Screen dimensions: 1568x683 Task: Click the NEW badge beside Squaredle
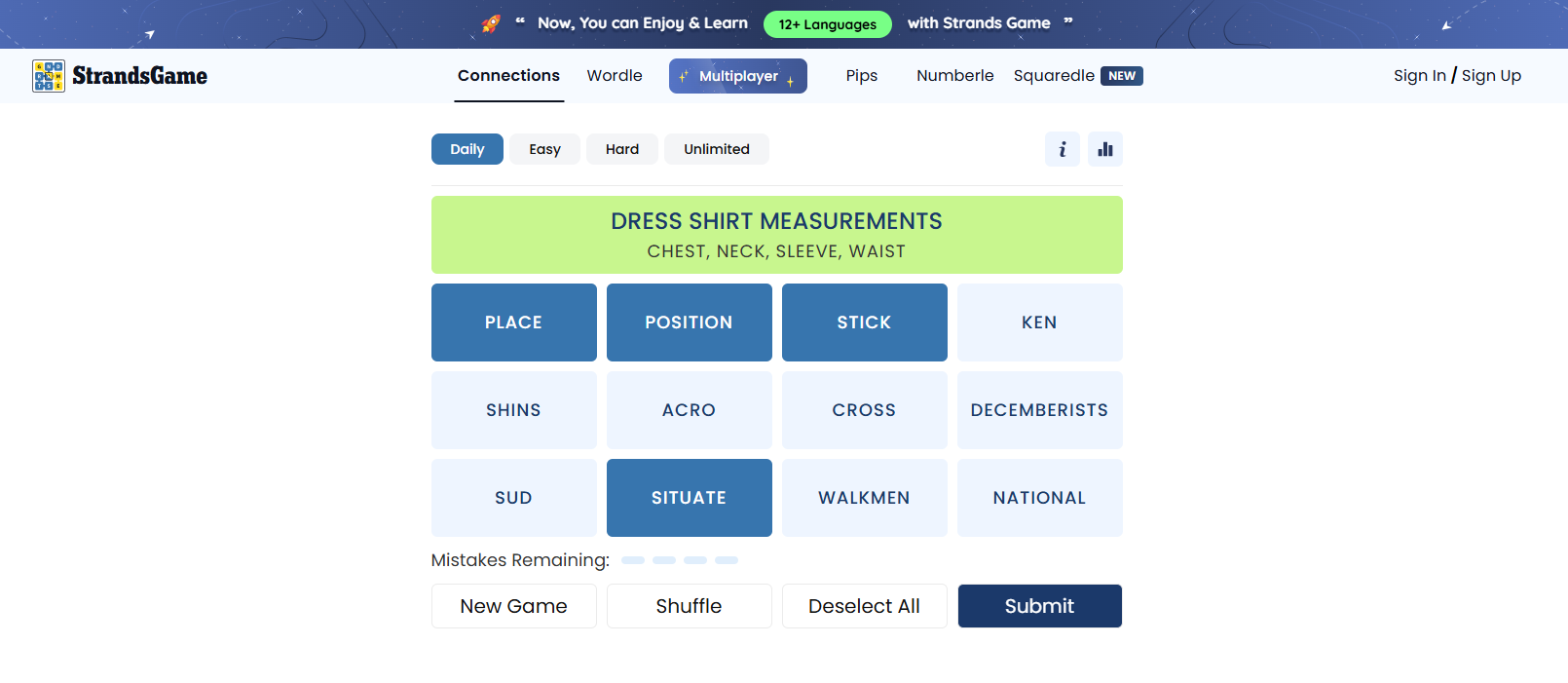pos(1122,76)
